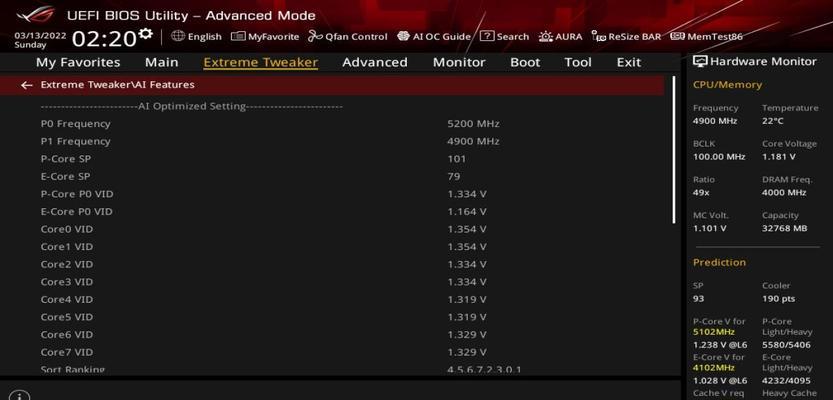Viewport: 833px width, 400px height.
Task: Click the 02:20 clock time
Action: click(x=104, y=39)
